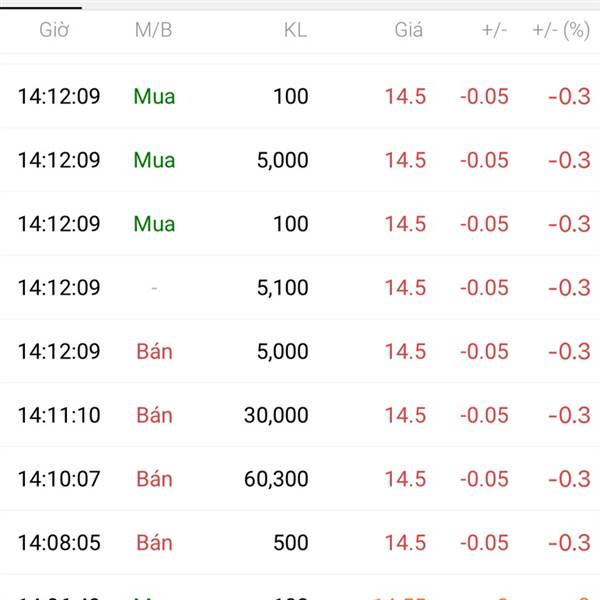Tap the -0.05 change in the 5,100 row
The width and height of the screenshot is (600, 600).
click(484, 287)
